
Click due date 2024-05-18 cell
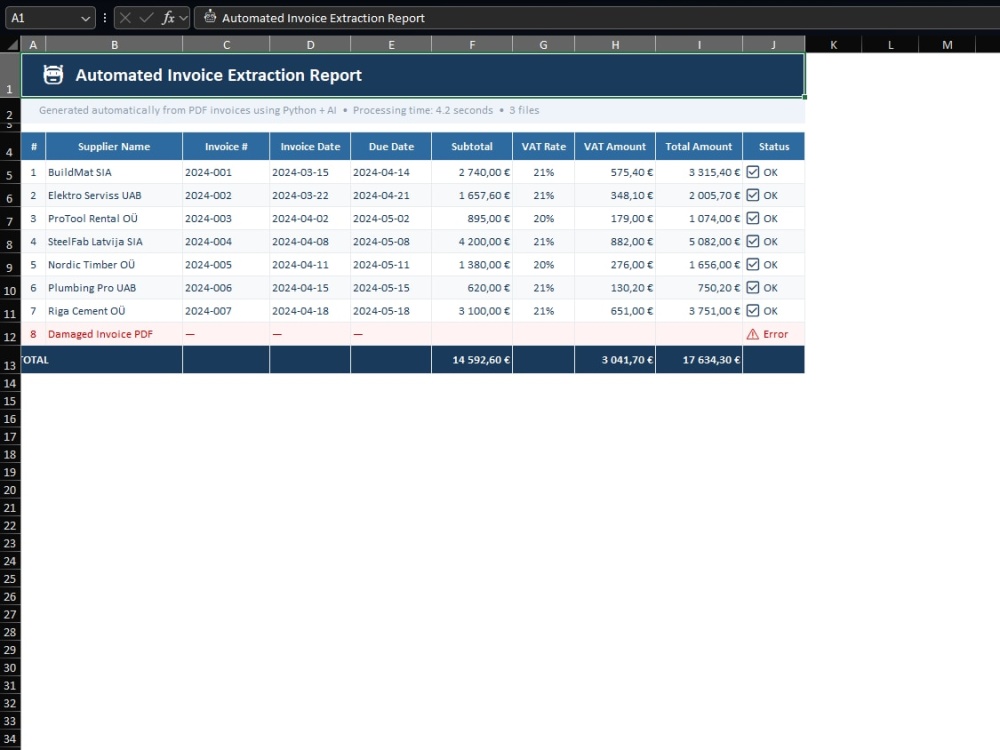pyautogui.click(x=391, y=311)
